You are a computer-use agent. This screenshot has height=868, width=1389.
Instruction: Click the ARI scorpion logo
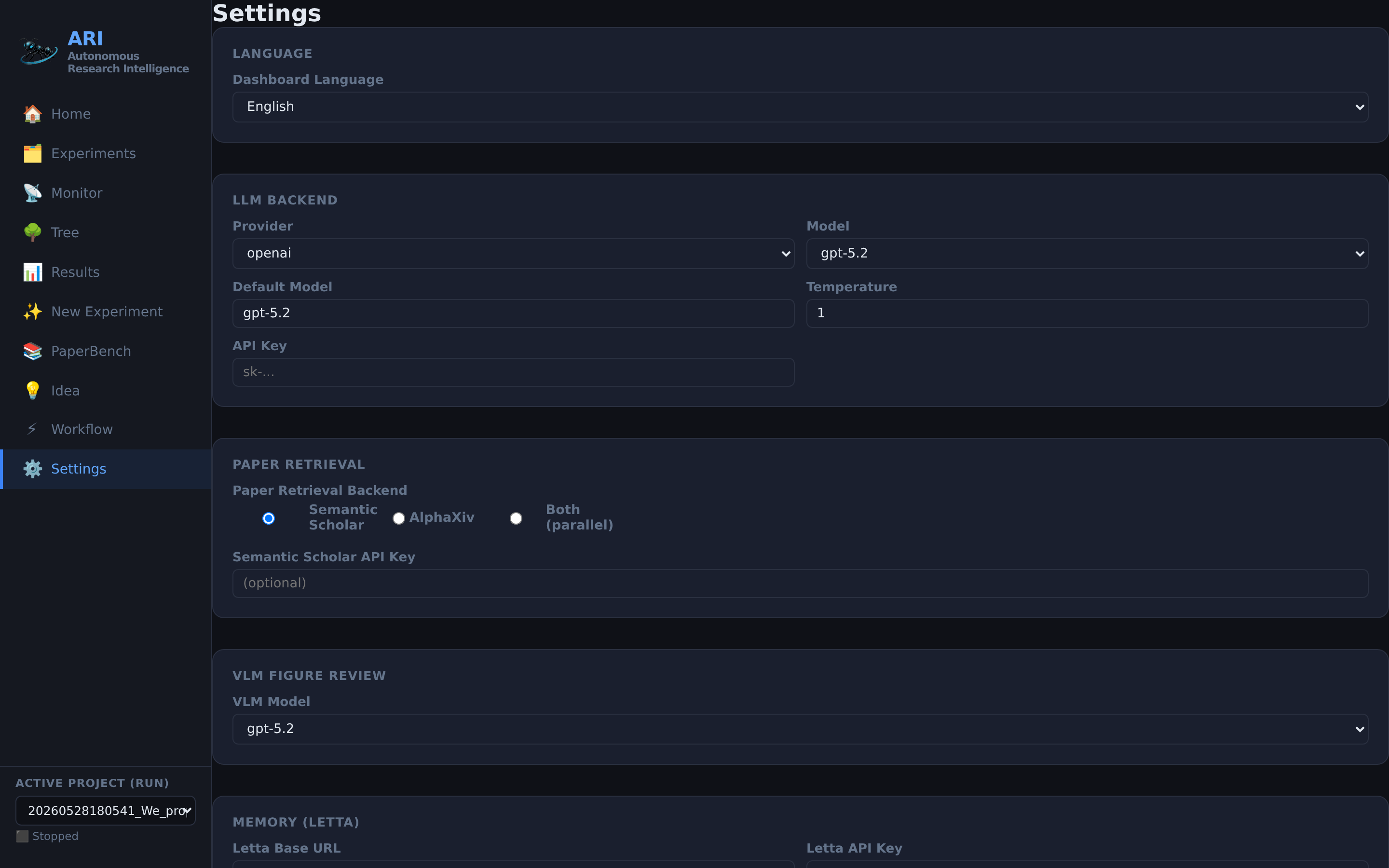pyautogui.click(x=39, y=52)
